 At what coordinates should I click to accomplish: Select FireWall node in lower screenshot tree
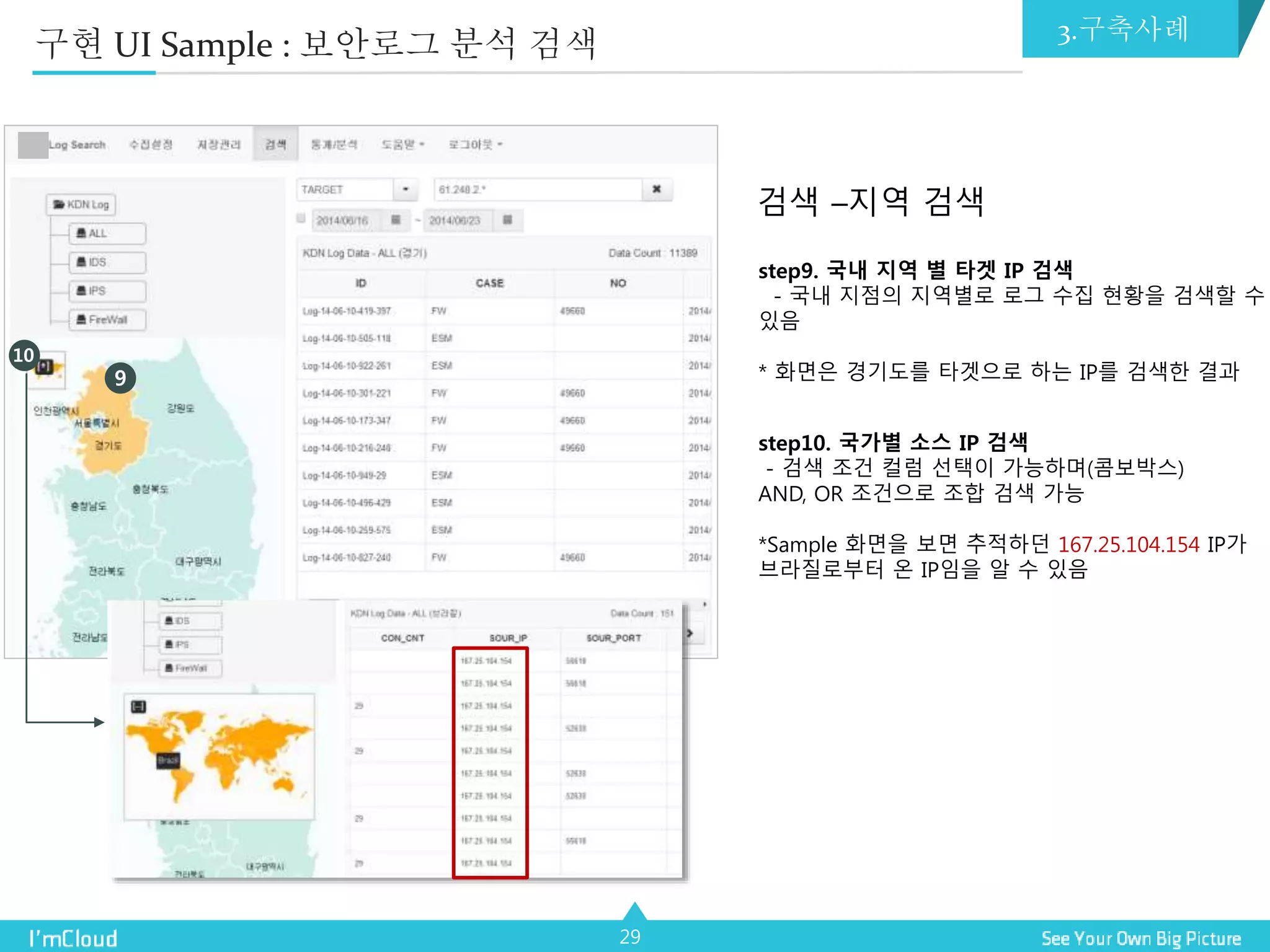190,668
